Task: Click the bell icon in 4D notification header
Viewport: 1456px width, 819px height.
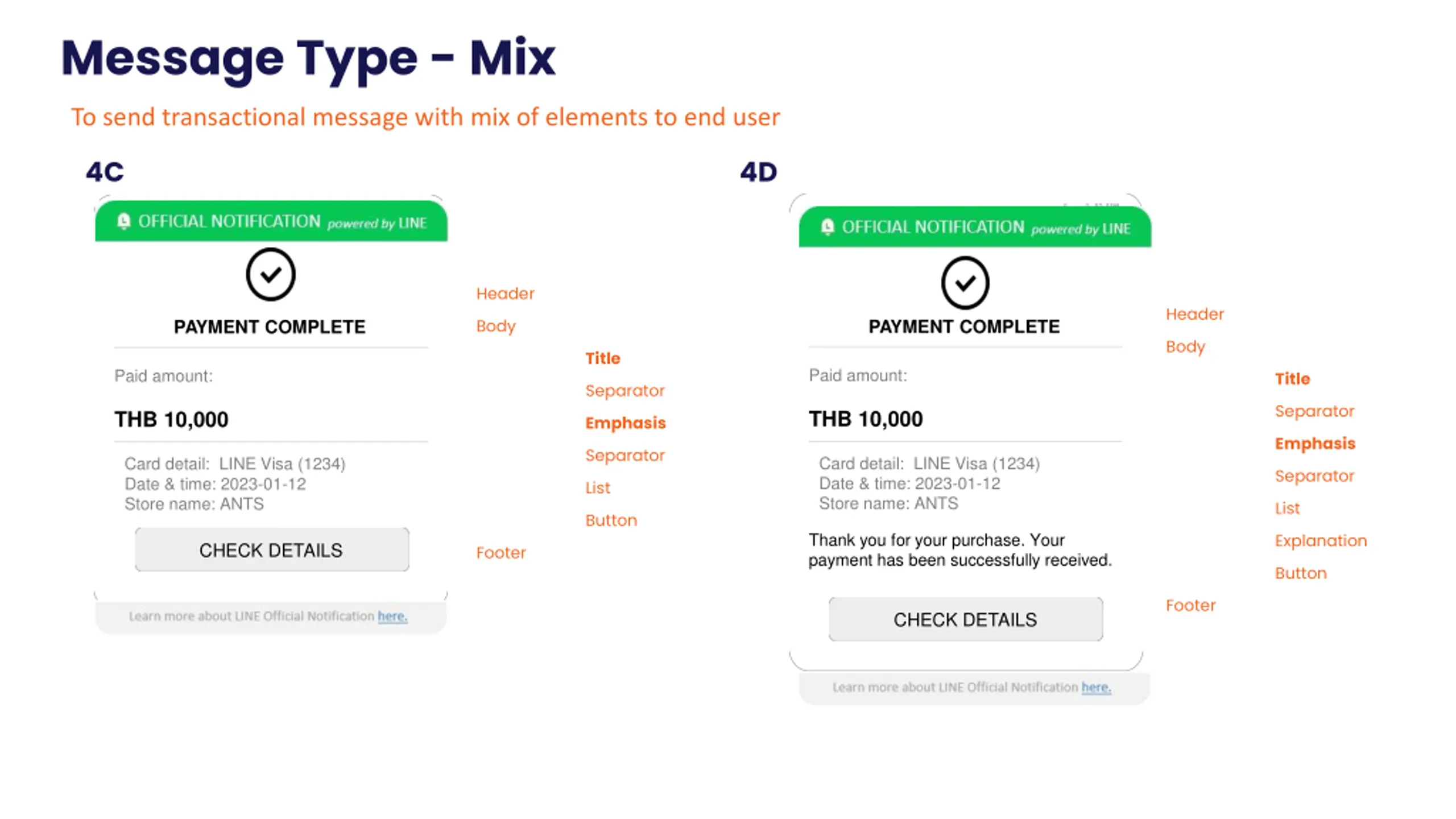Action: point(828,227)
